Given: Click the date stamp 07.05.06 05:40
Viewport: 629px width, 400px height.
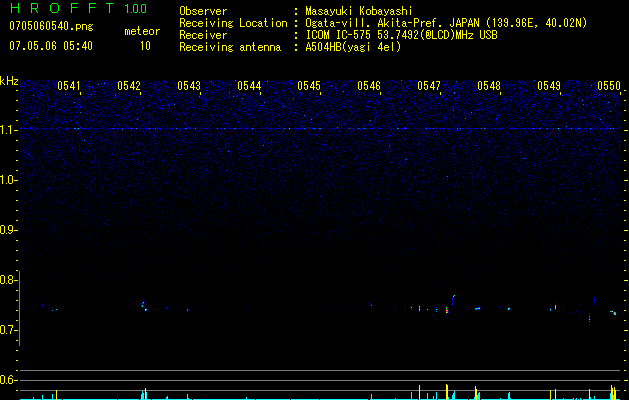Looking at the screenshot, I should (51, 46).
